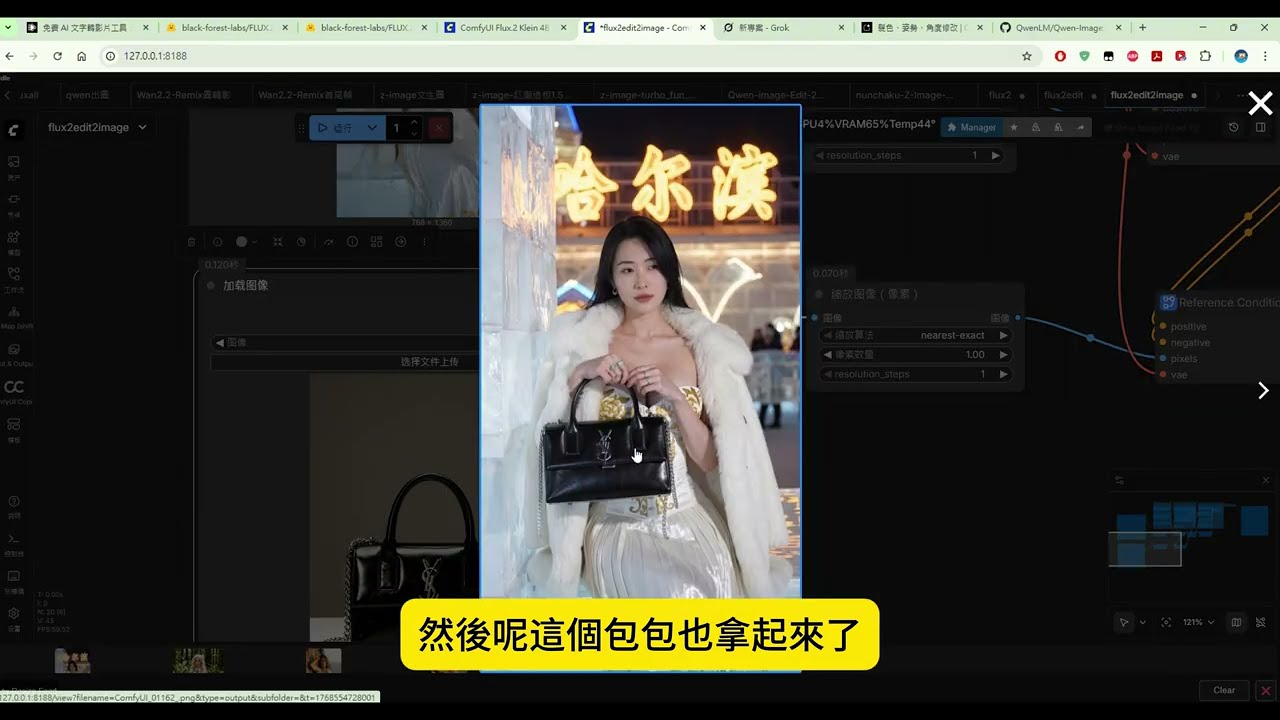Change 縮放算法 nearest-exact with right arrow

1003,335
